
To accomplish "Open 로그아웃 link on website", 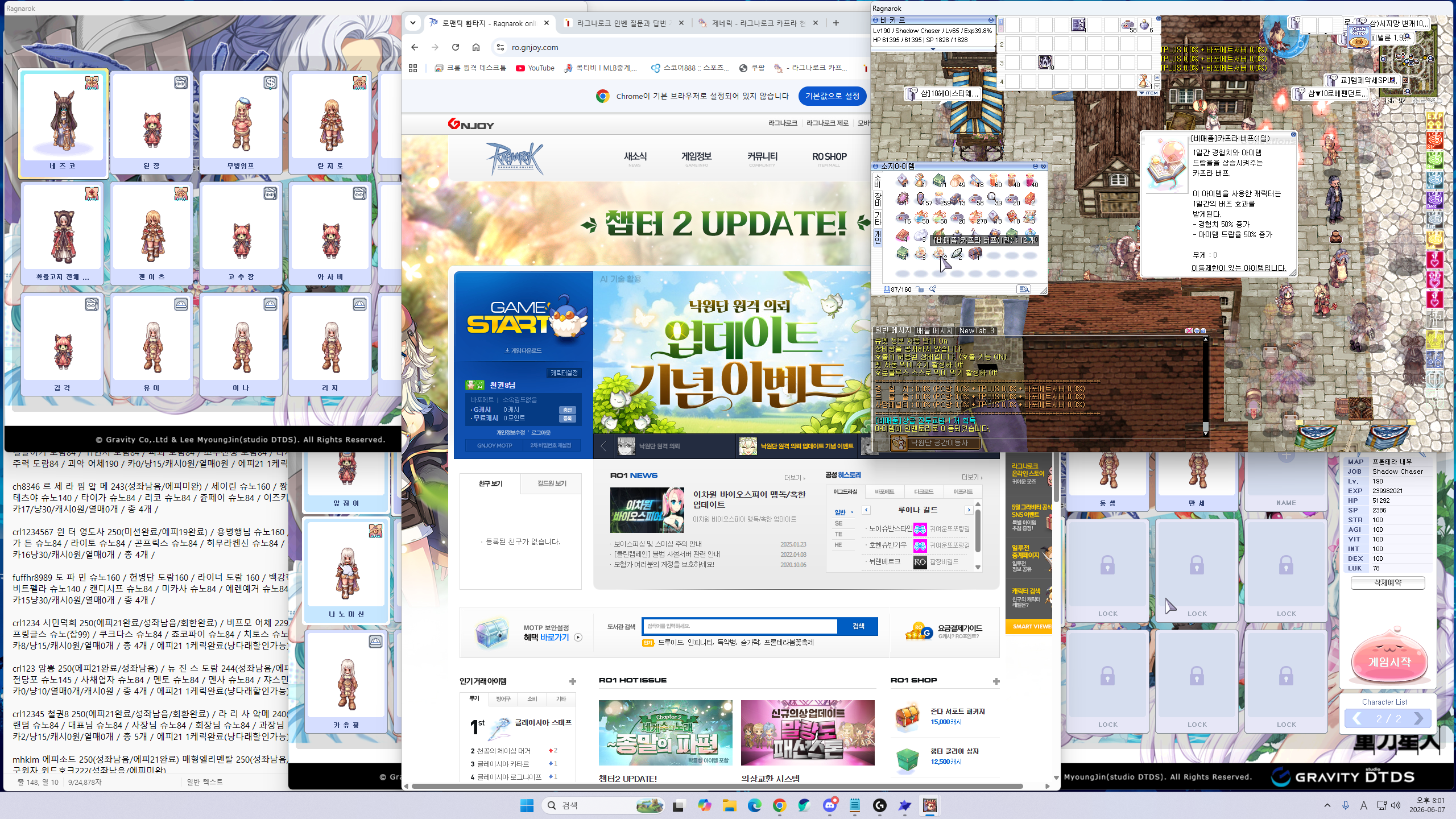I will point(541,433).
